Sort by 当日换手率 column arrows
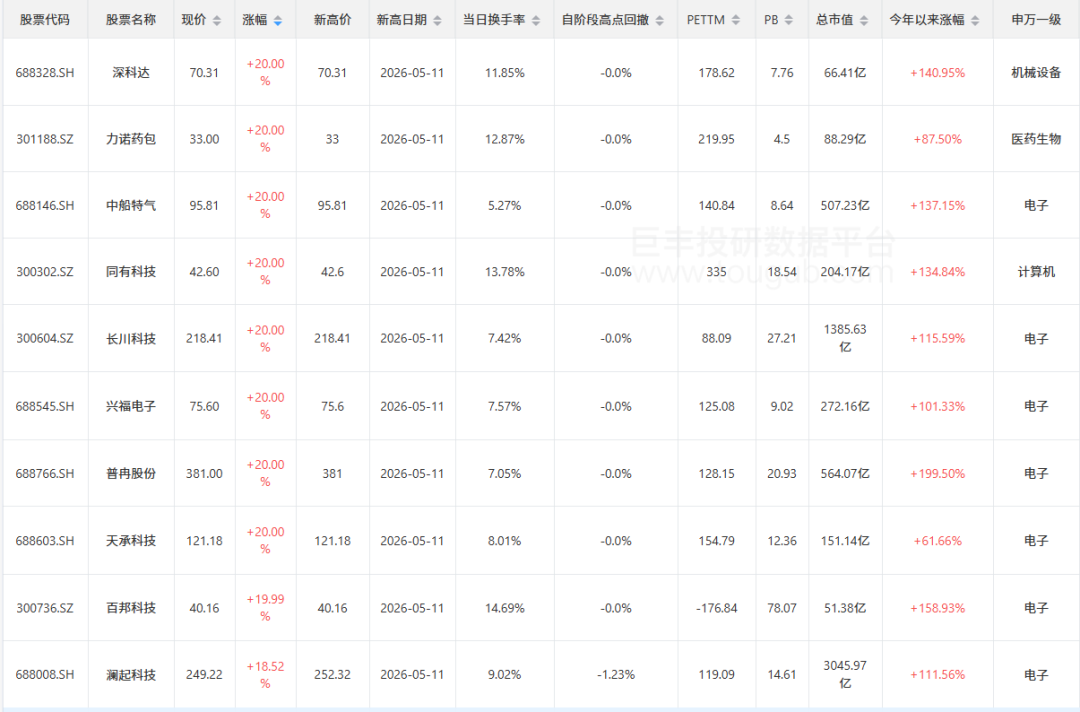This screenshot has height=712, width=1080. [536, 21]
